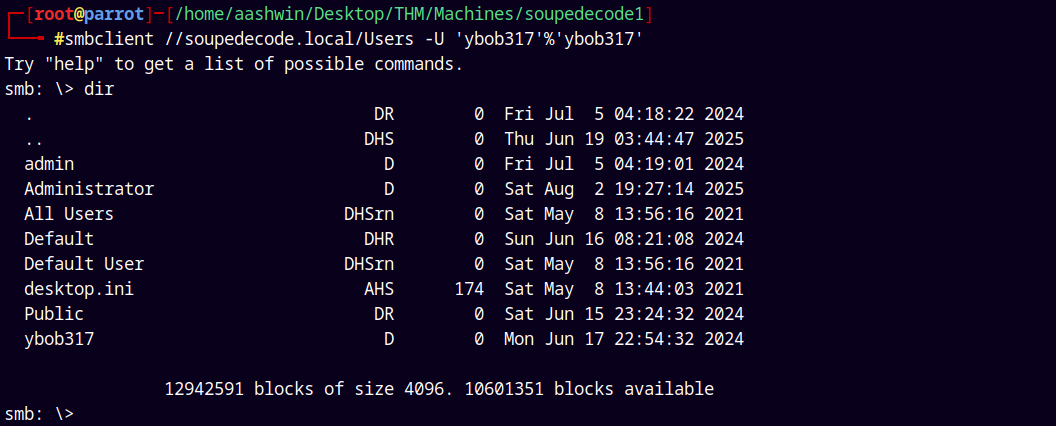Click the final smb prompt line

(39, 414)
